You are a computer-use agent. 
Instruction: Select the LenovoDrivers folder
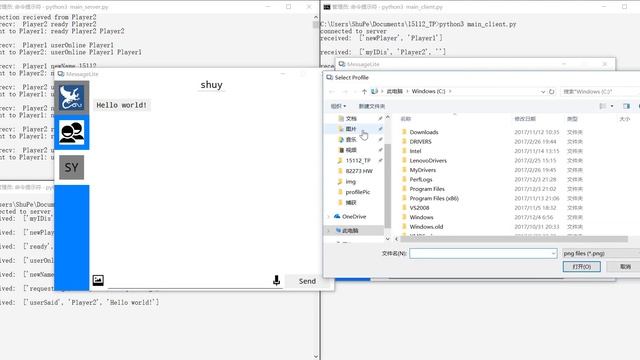coord(428,160)
